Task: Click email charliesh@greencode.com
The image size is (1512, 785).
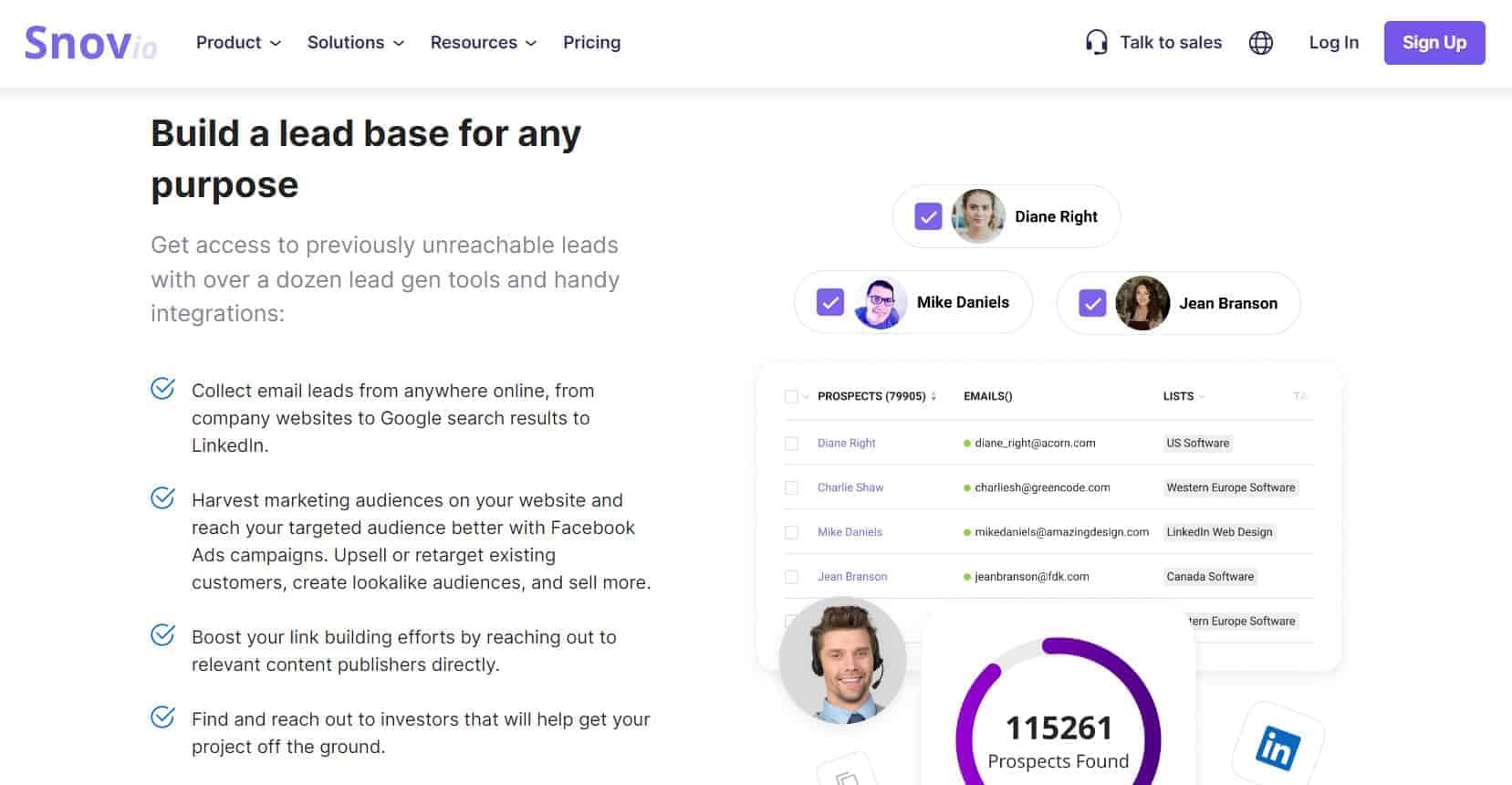Action: tap(1042, 488)
